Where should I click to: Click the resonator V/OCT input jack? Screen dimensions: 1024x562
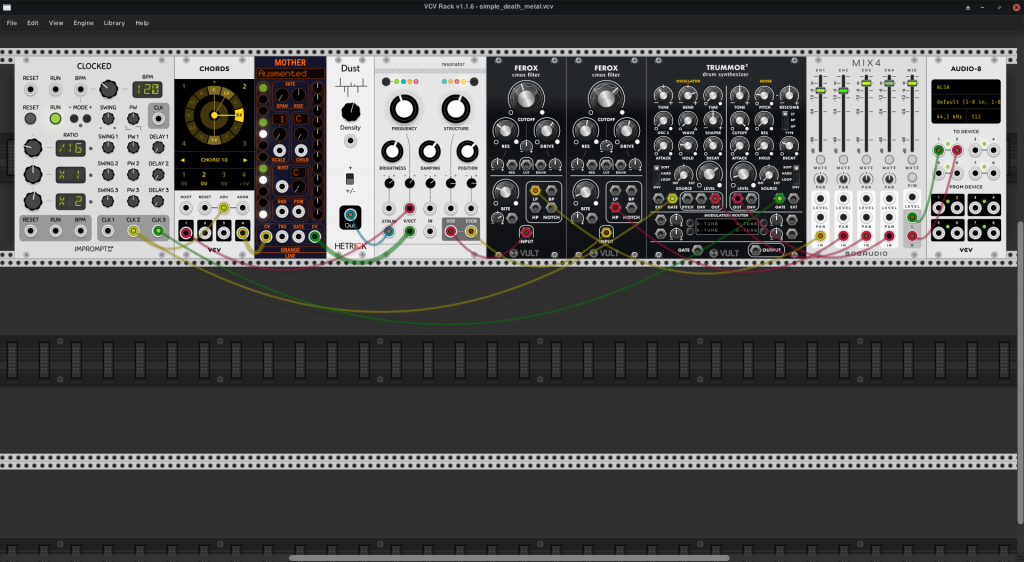[x=409, y=231]
